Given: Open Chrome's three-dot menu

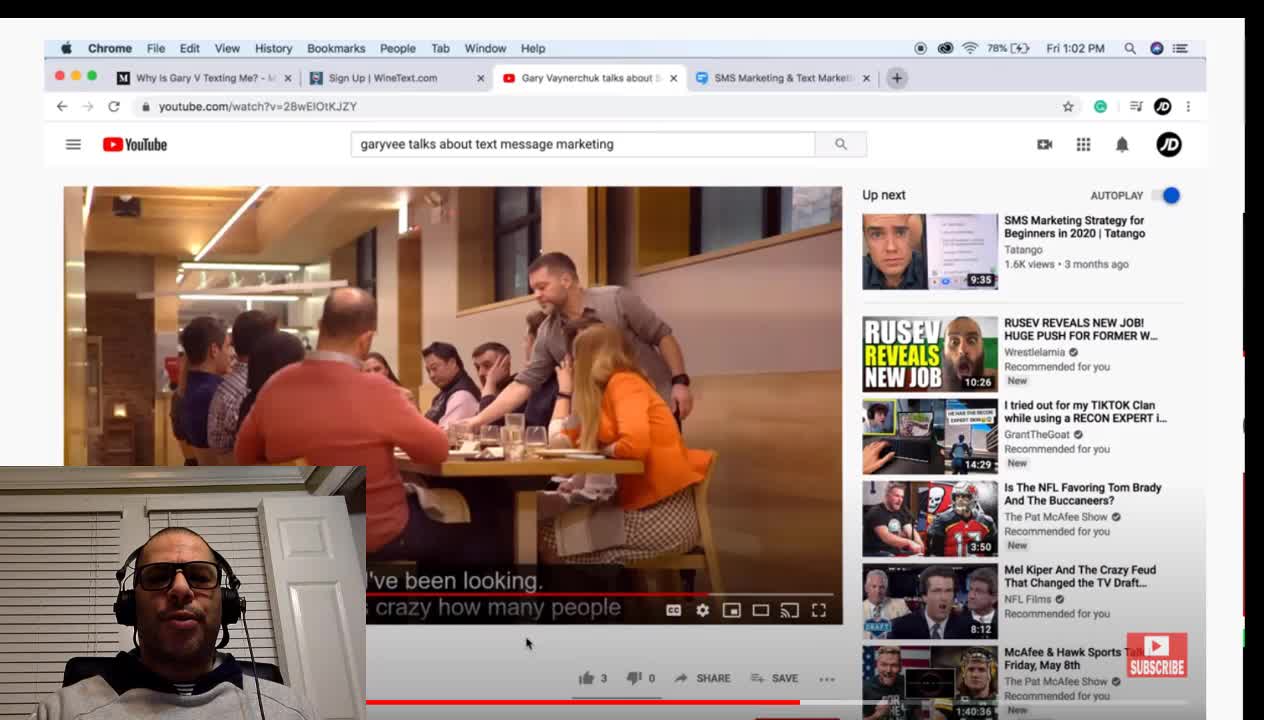Looking at the screenshot, I should (x=1188, y=106).
